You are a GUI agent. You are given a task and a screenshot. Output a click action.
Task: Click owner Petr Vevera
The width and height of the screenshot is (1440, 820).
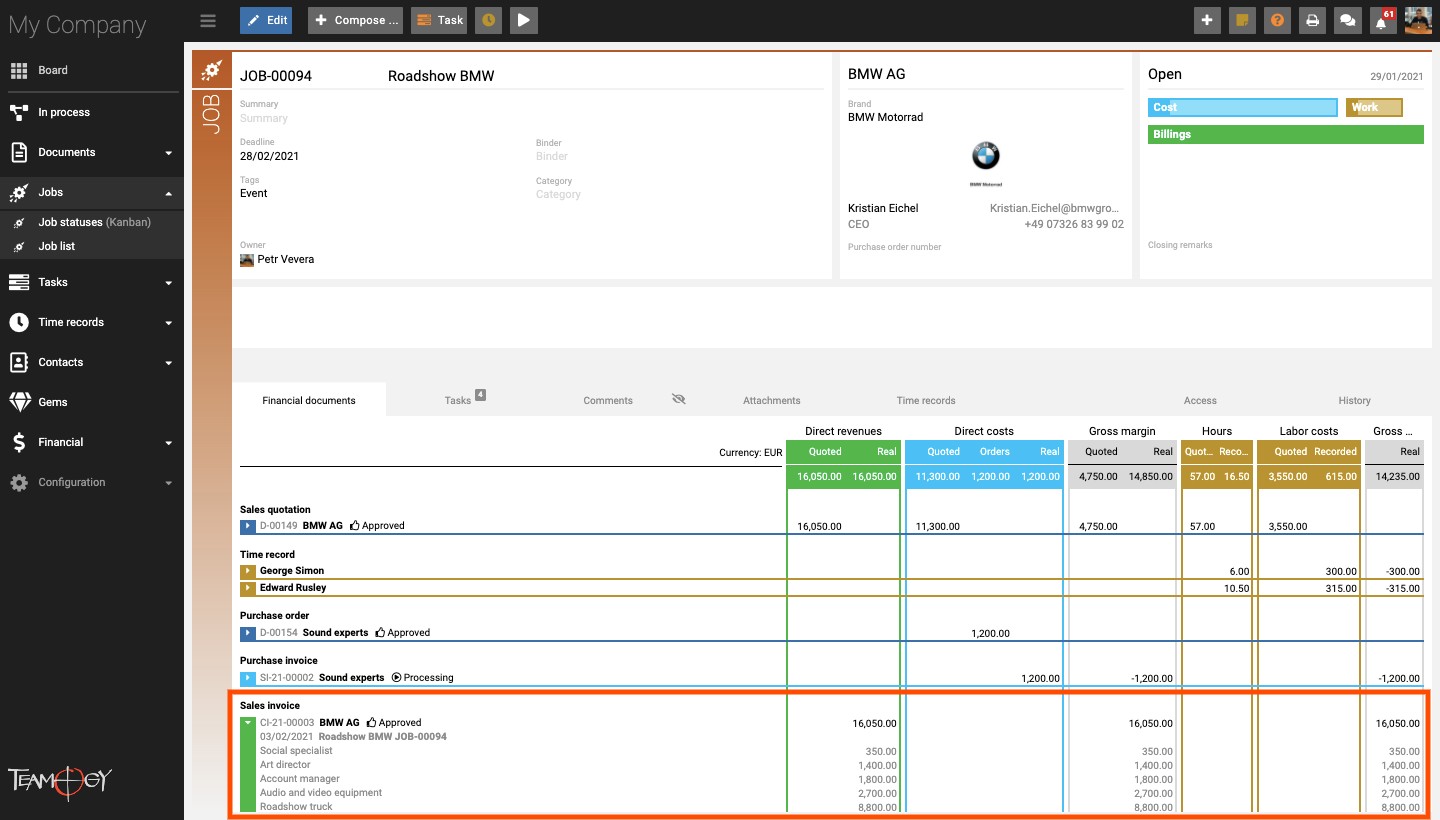tap(286, 259)
